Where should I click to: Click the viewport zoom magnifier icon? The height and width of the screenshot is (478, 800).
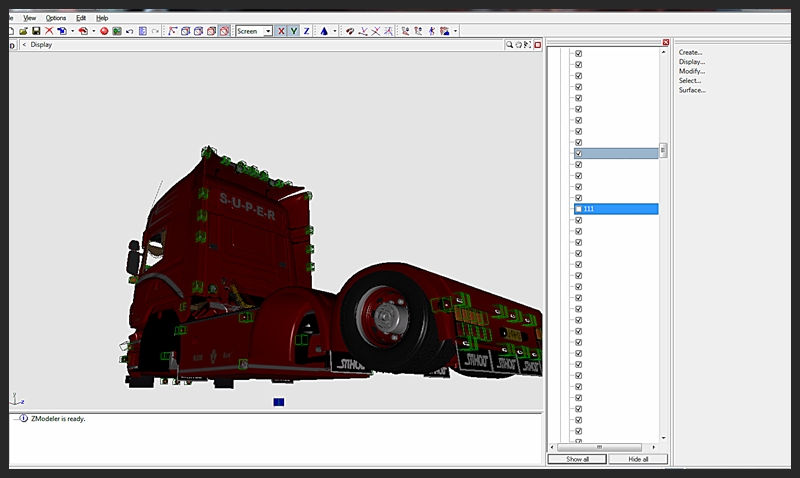(x=509, y=45)
